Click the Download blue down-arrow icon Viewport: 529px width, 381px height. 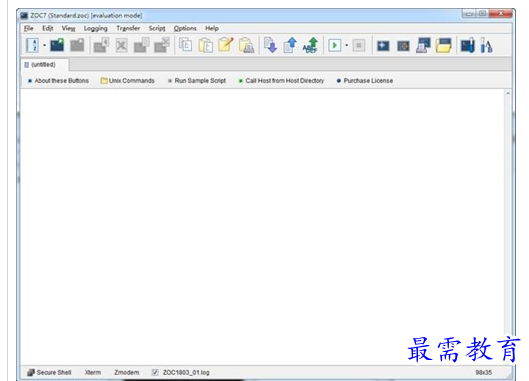click(270, 45)
